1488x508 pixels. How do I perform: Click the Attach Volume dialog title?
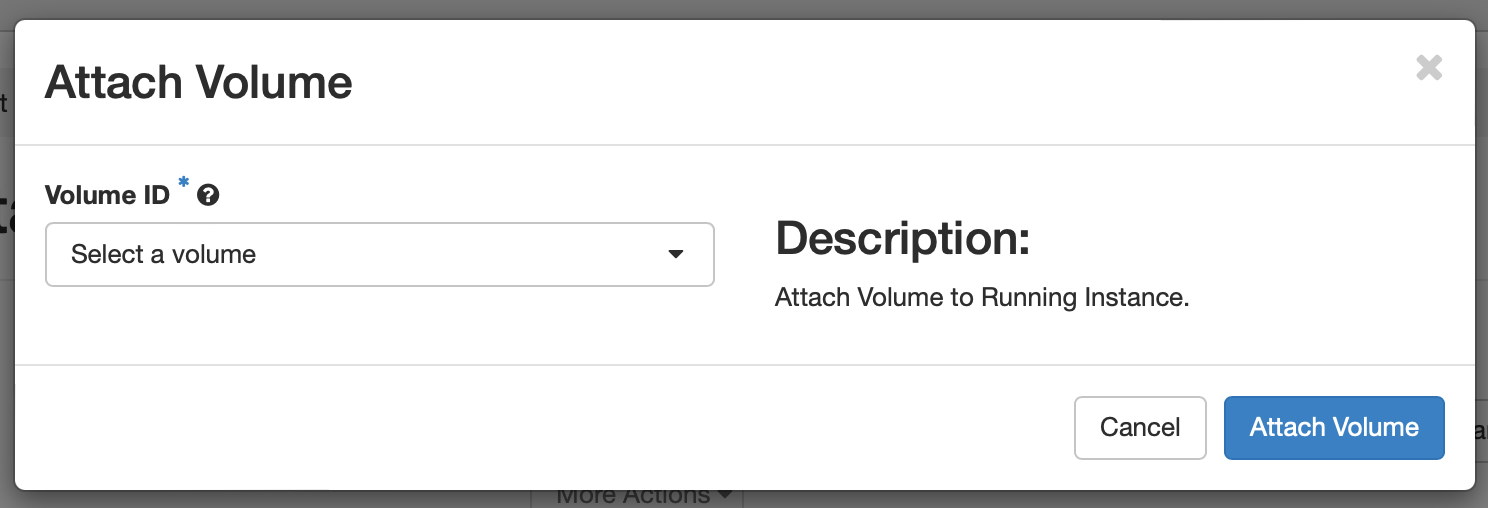pos(199,82)
